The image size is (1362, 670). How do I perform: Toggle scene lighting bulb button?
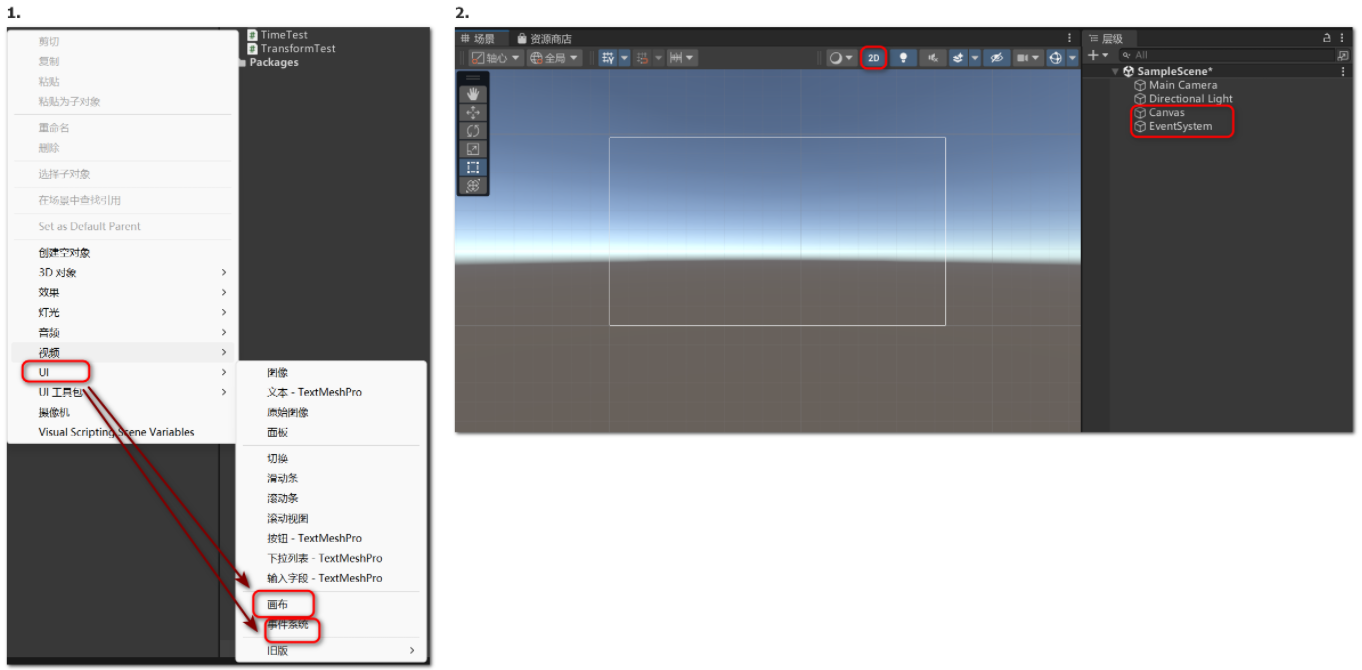click(904, 58)
